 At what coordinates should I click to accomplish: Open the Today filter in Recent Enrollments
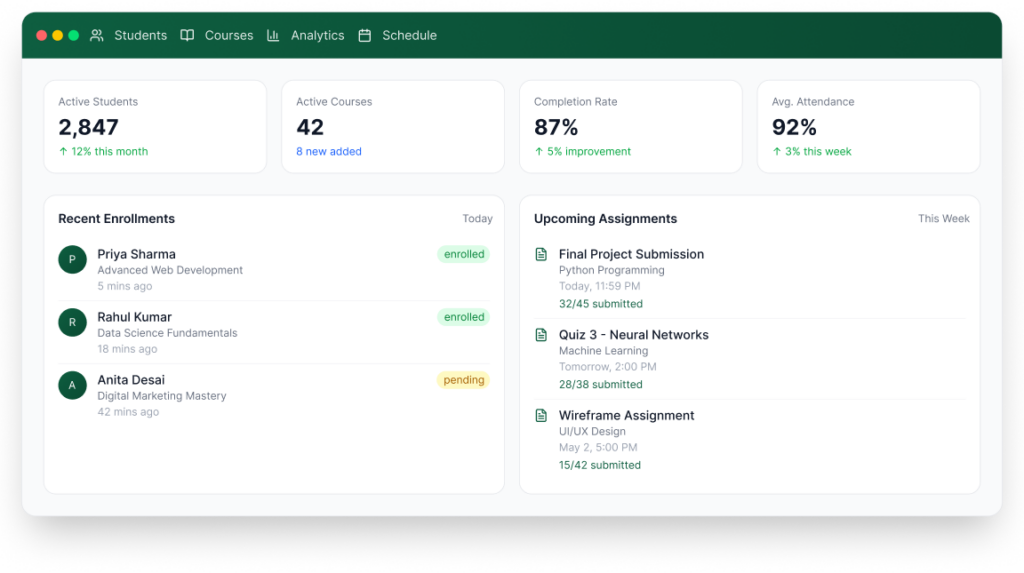pos(477,219)
